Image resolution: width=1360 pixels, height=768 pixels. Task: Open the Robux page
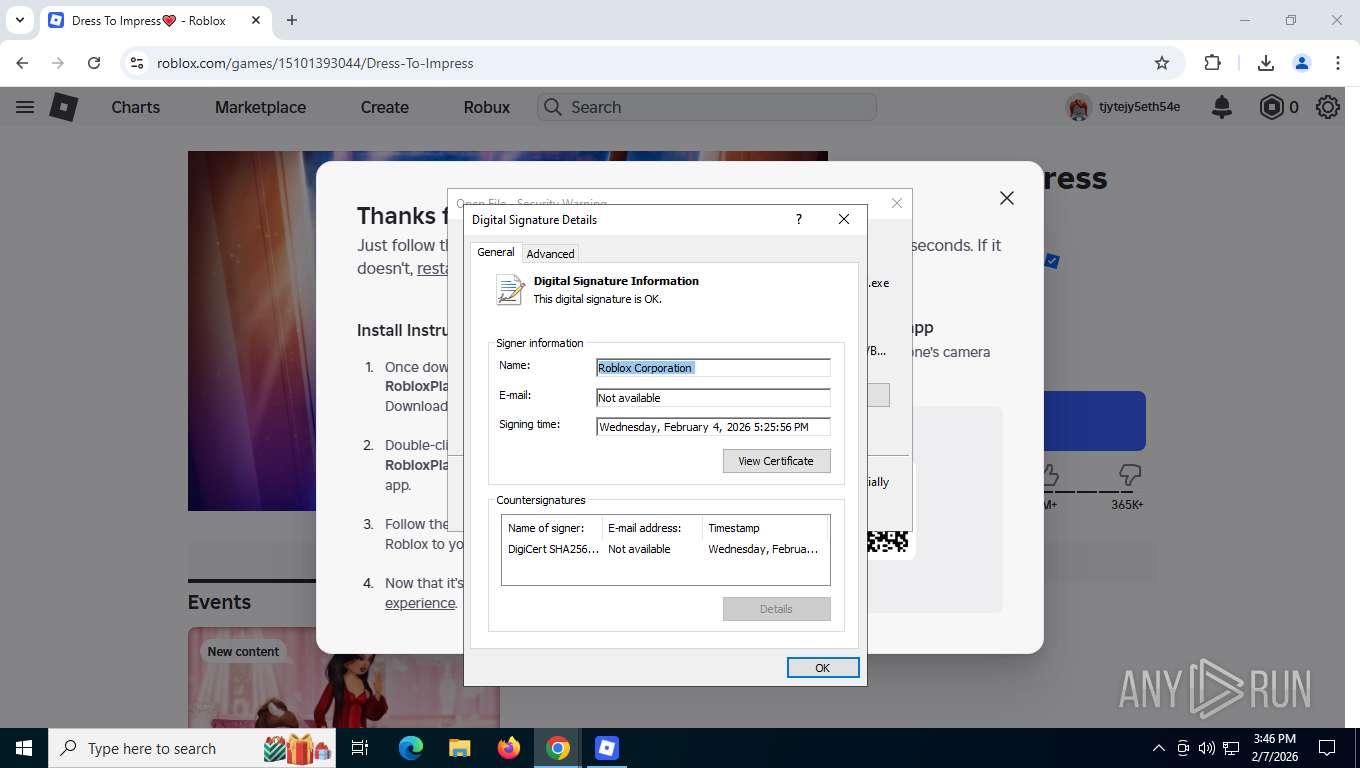pyautogui.click(x=487, y=107)
